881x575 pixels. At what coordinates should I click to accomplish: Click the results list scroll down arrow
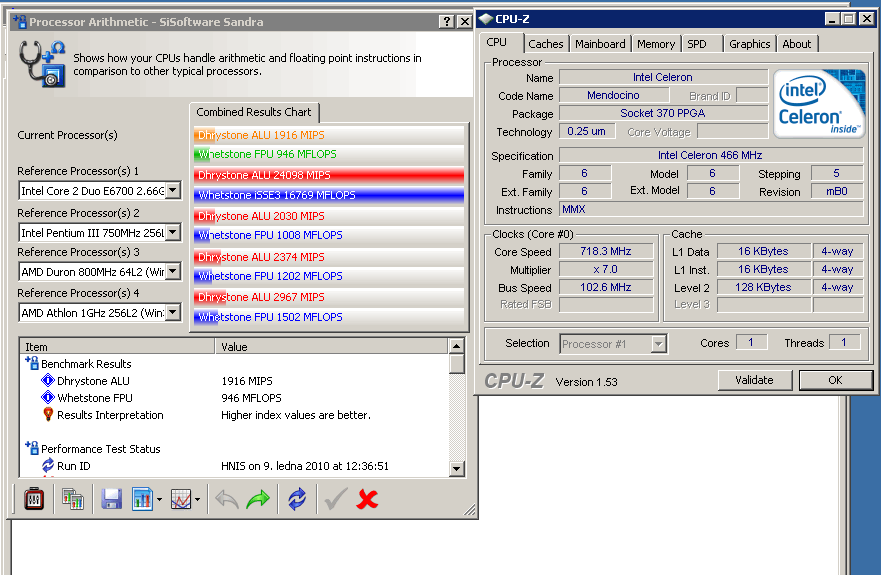point(457,468)
